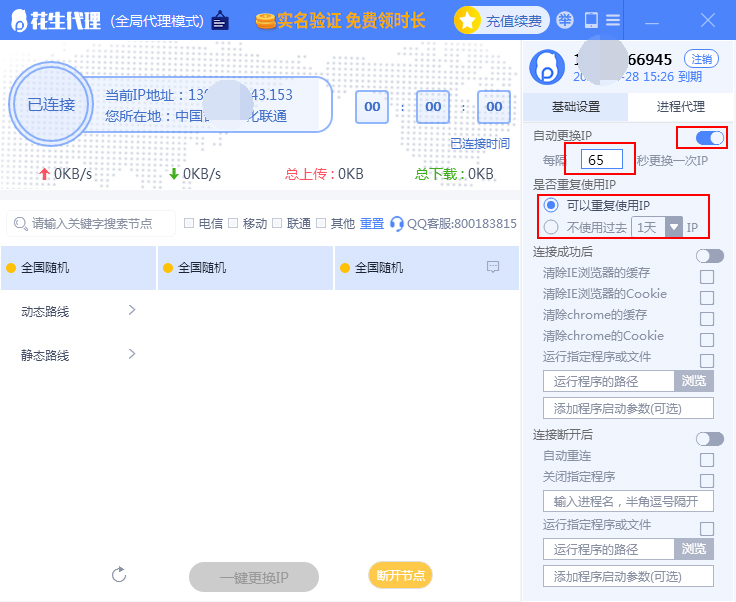Click the node search input field
736x602 pixels.
point(91,223)
